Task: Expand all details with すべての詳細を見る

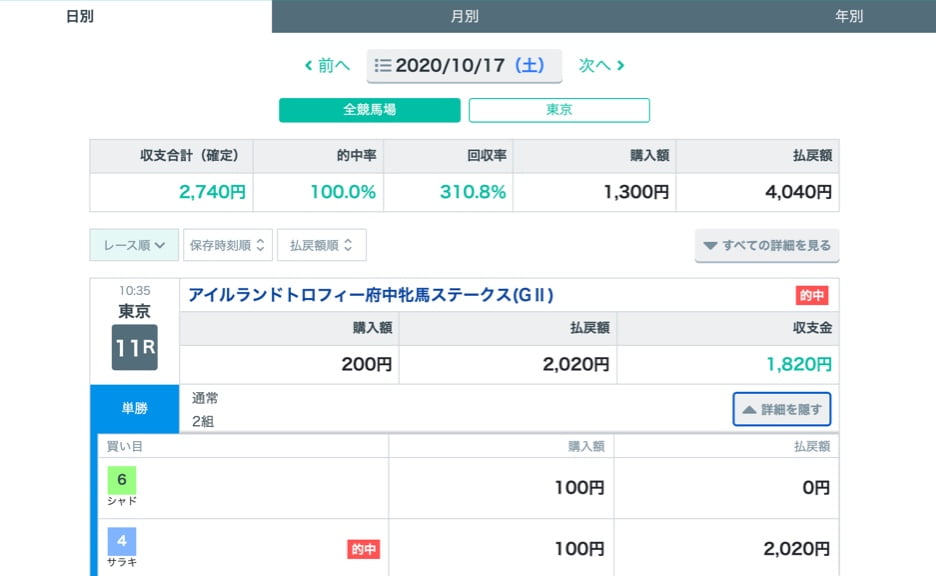Action: coord(766,245)
